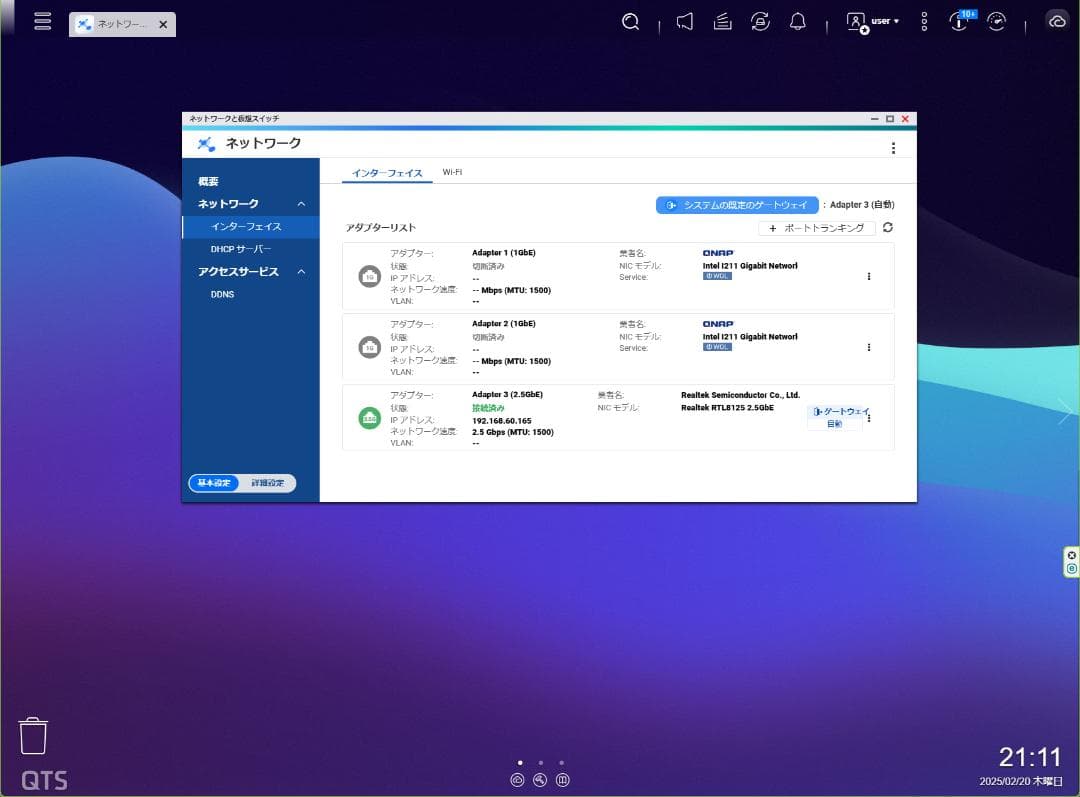Switch to the Wi-Fi tab
The height and width of the screenshot is (797, 1080).
click(453, 171)
